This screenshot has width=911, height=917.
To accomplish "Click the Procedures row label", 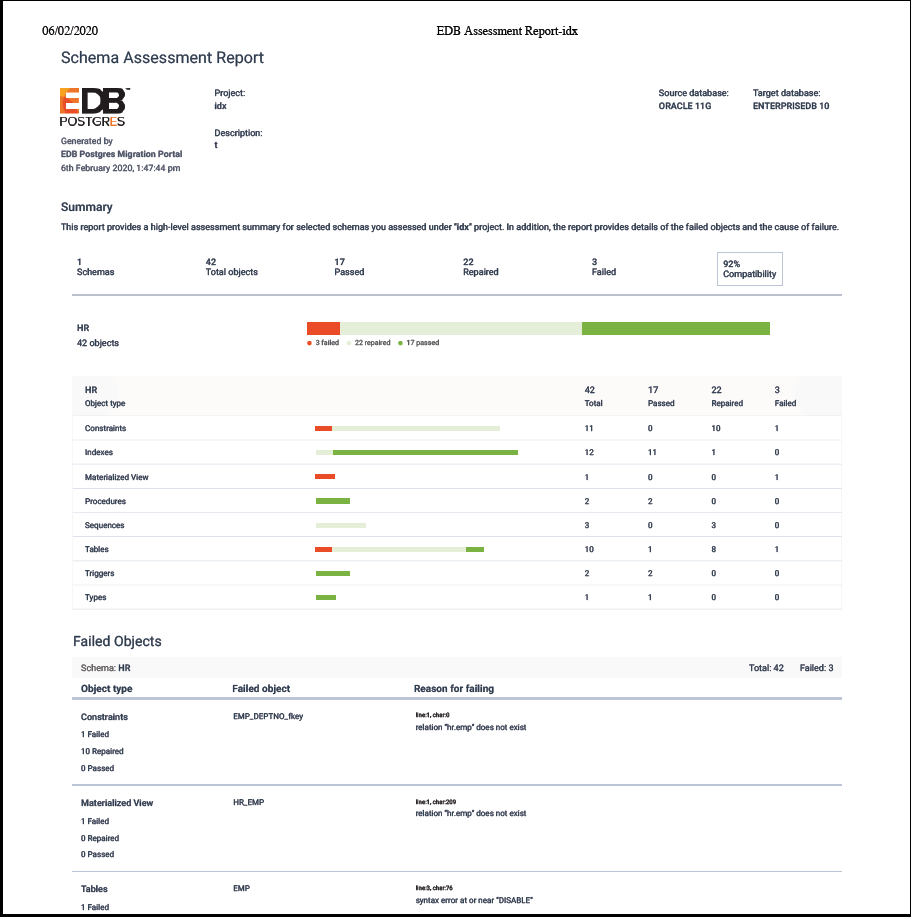I will [x=105, y=501].
